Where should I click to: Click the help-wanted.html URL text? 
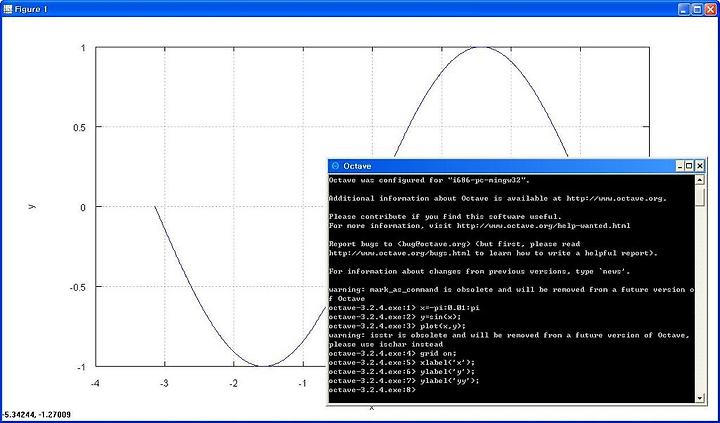(x=543, y=226)
